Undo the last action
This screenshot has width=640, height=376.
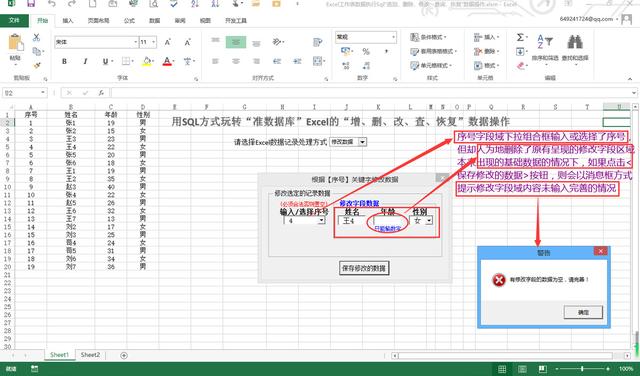pos(52,4)
